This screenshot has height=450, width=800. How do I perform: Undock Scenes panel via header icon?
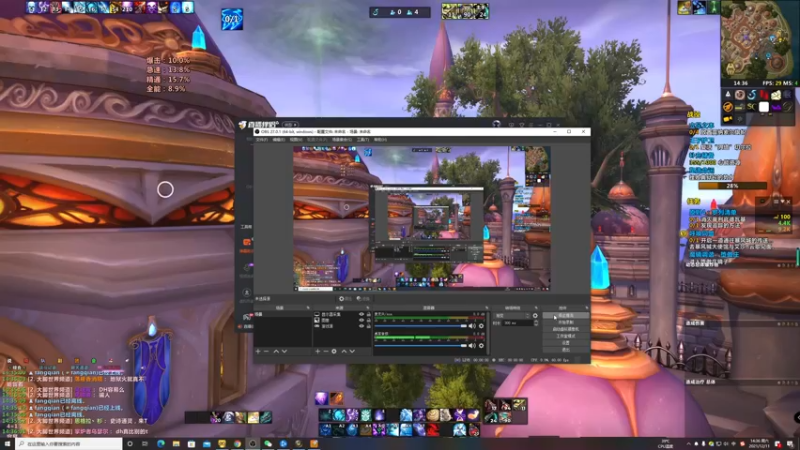pyautogui.click(x=308, y=308)
